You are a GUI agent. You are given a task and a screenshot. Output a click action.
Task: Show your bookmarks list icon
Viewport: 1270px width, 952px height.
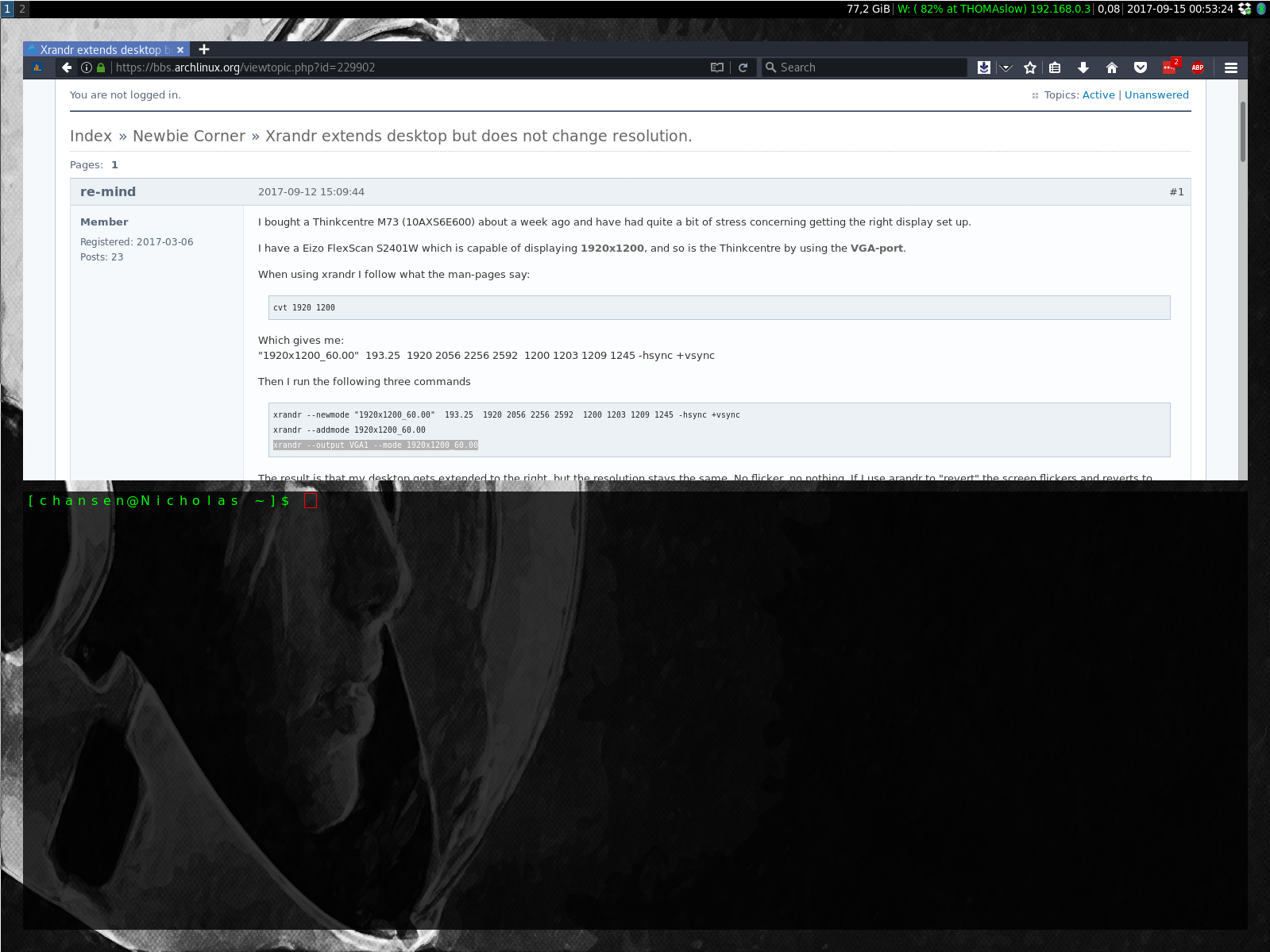[x=1055, y=67]
